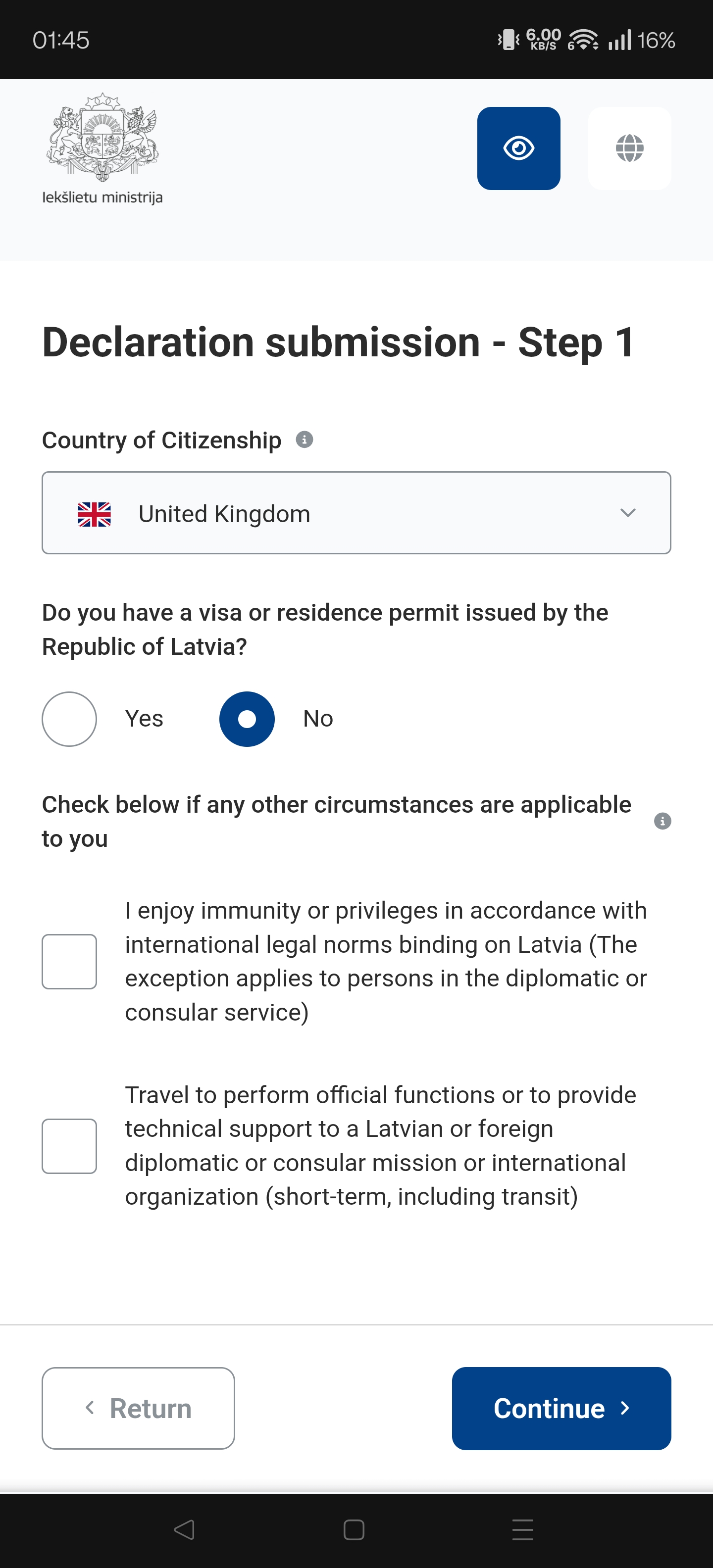The image size is (713, 1568).
Task: Tap the battery percentage in status bar
Action: [x=656, y=41]
